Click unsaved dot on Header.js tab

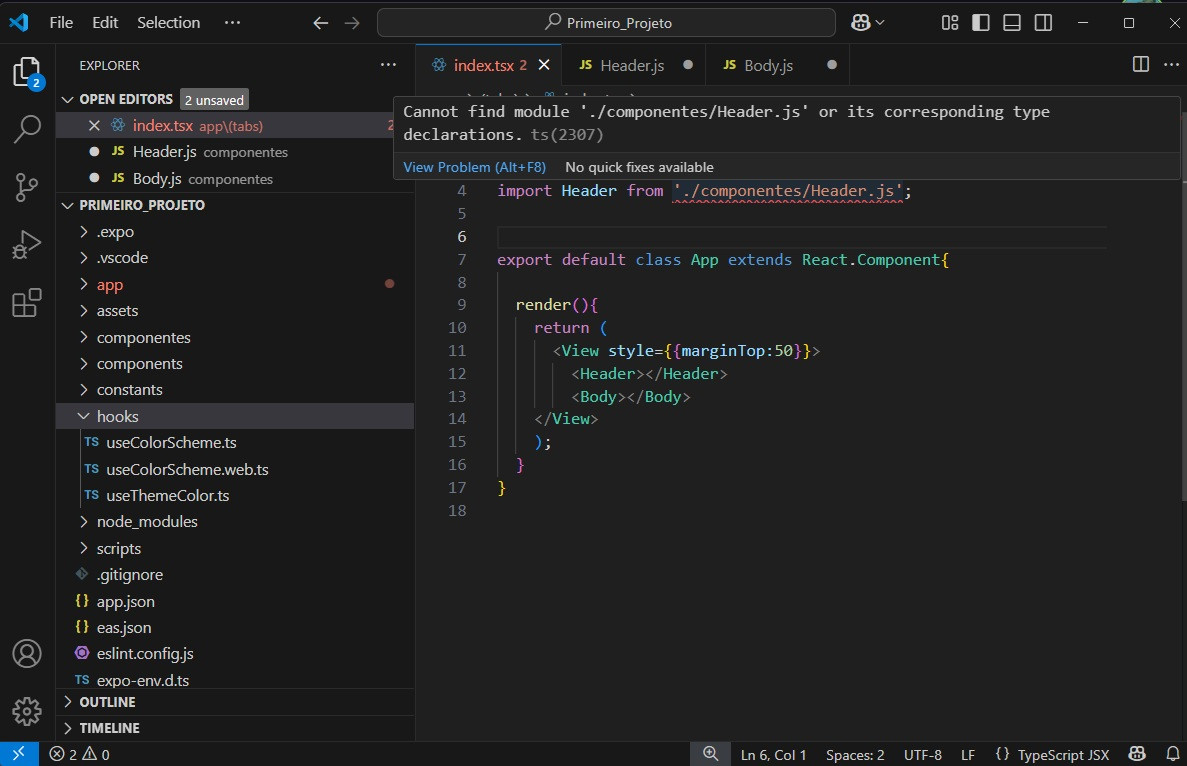click(x=687, y=65)
